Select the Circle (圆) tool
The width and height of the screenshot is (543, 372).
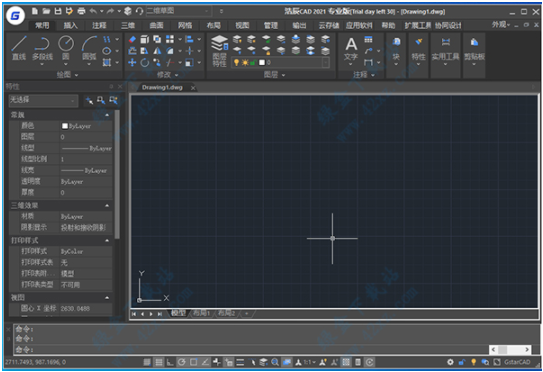point(66,49)
